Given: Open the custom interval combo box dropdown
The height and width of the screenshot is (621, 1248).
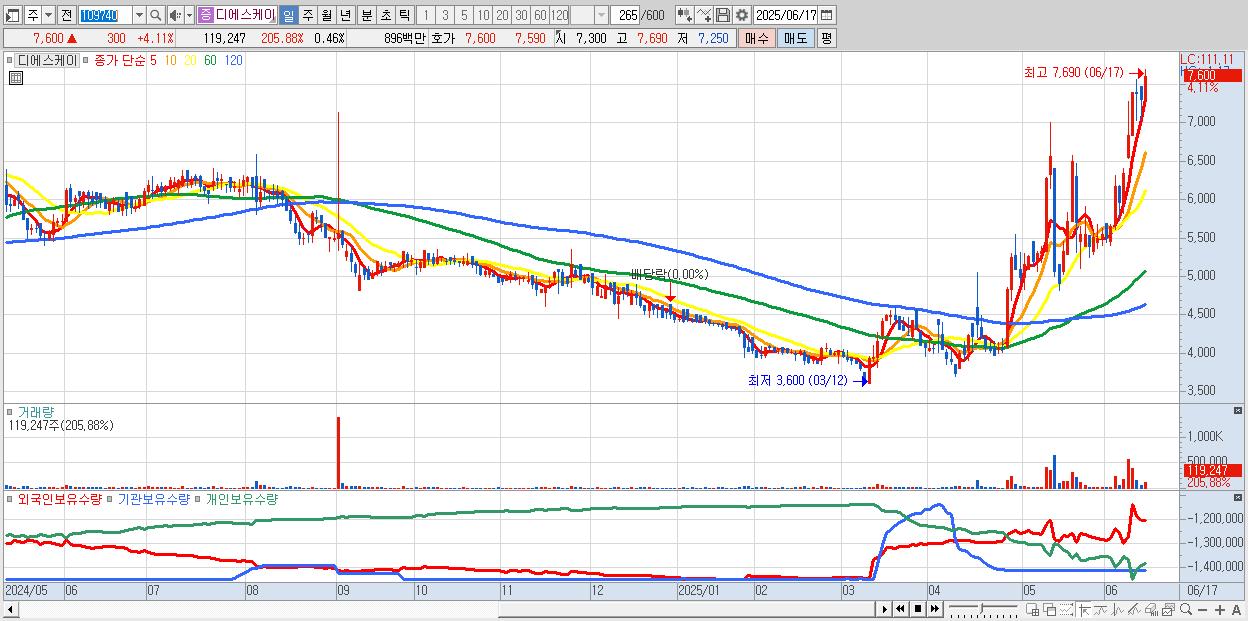Looking at the screenshot, I should (x=601, y=15).
